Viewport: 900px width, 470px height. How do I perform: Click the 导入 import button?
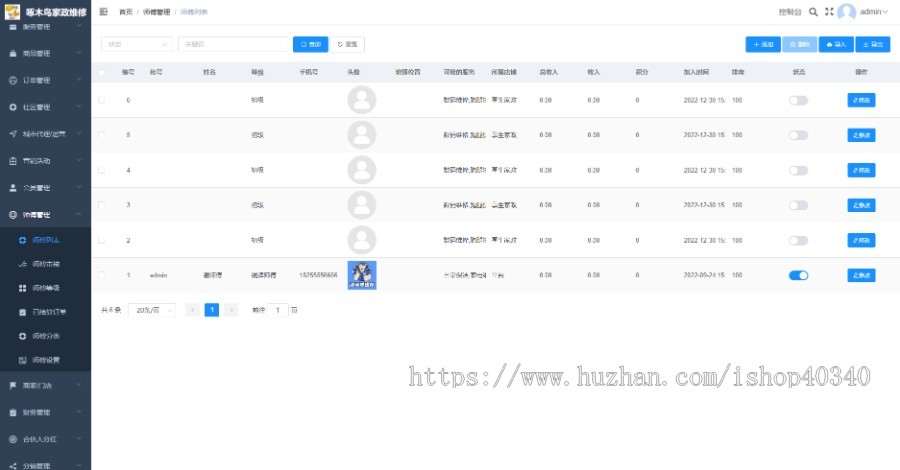click(x=836, y=44)
